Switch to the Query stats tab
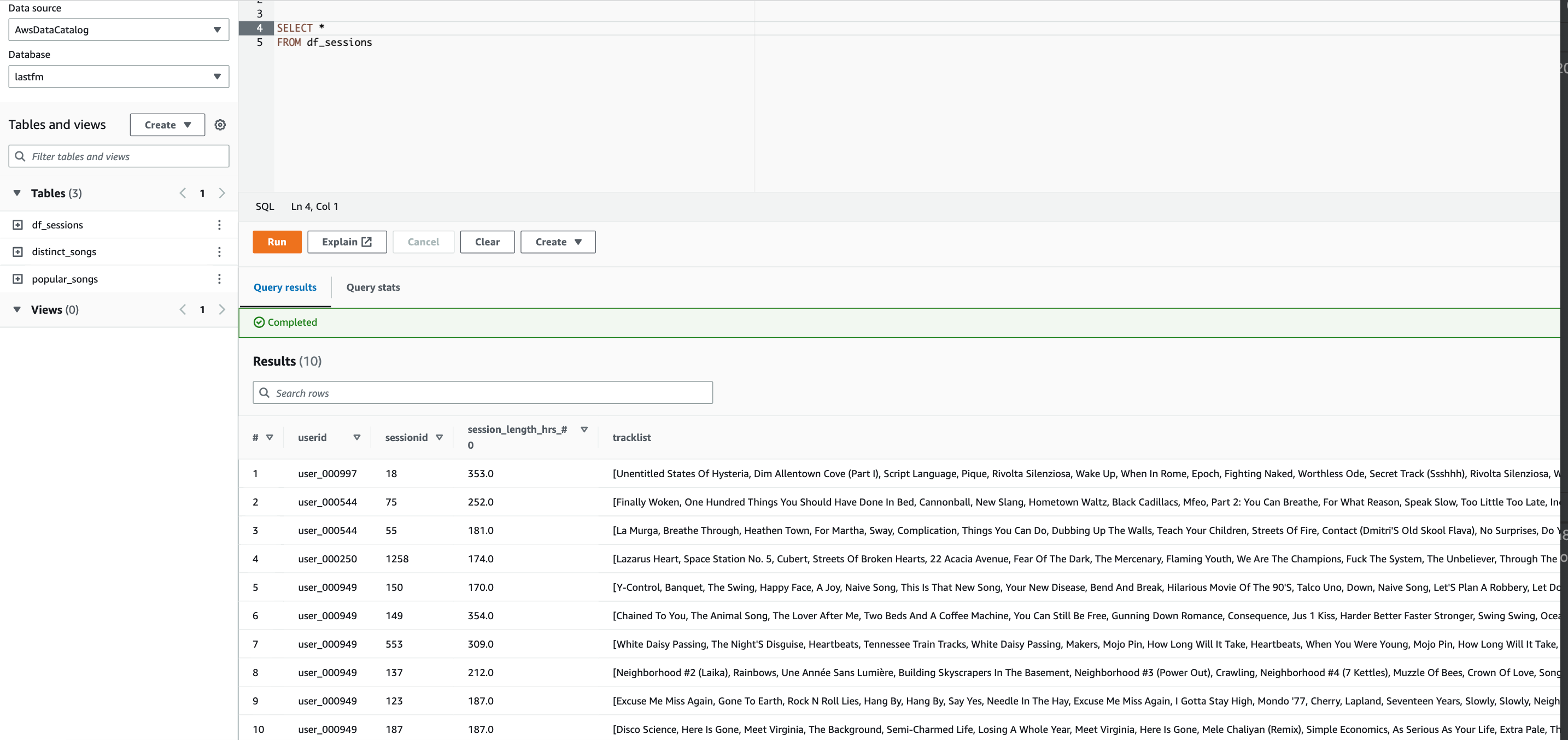 (x=372, y=287)
